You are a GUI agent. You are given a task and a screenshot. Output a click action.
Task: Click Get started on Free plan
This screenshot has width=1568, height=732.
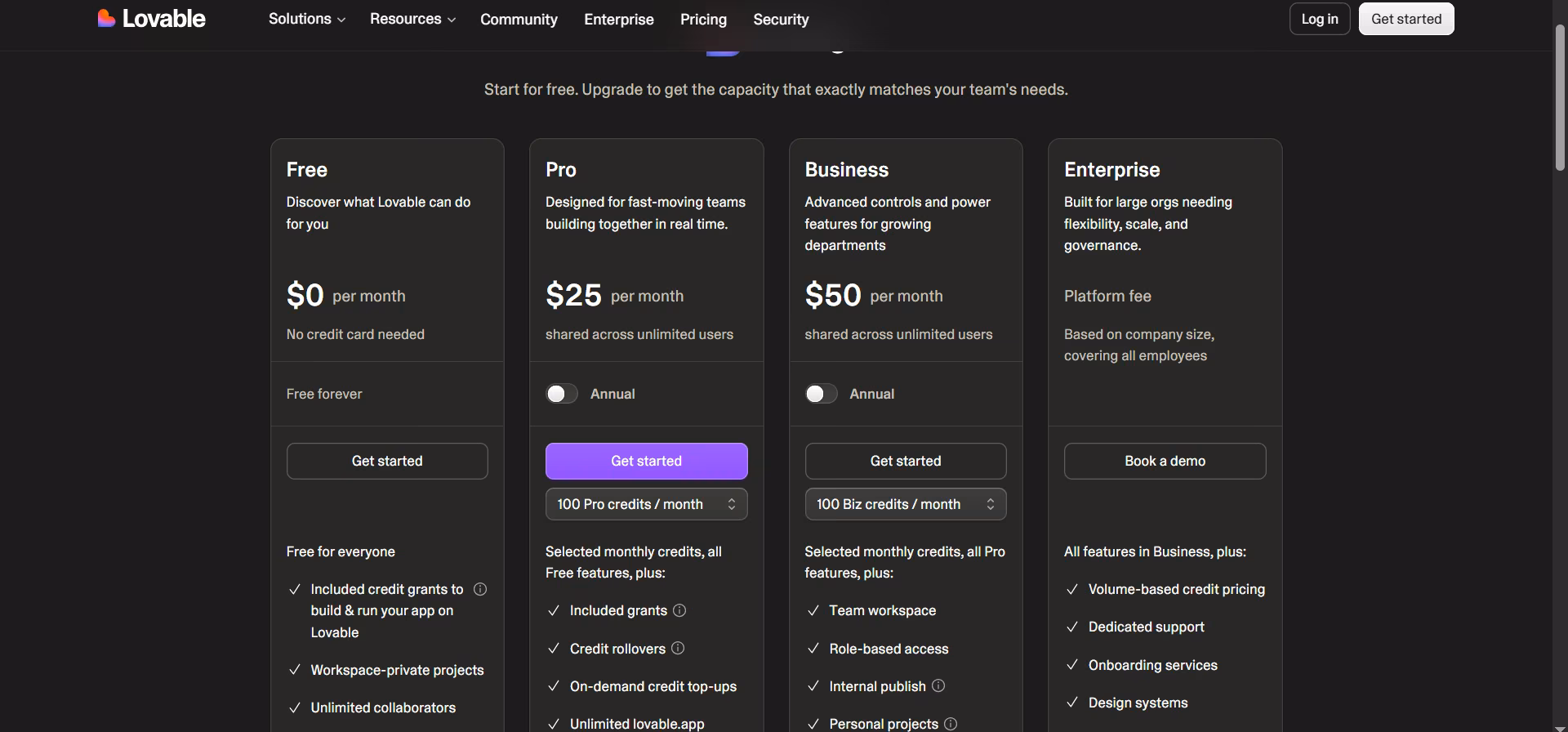click(387, 461)
